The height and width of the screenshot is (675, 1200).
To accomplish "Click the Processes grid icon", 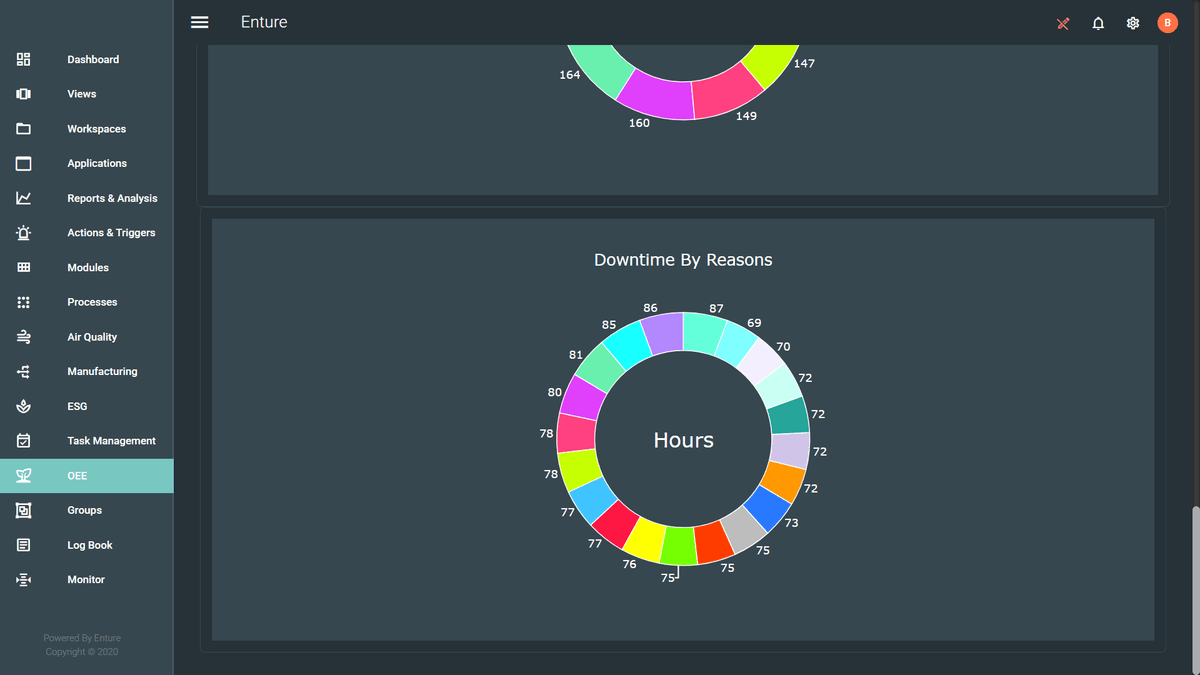I will (x=23, y=301).
